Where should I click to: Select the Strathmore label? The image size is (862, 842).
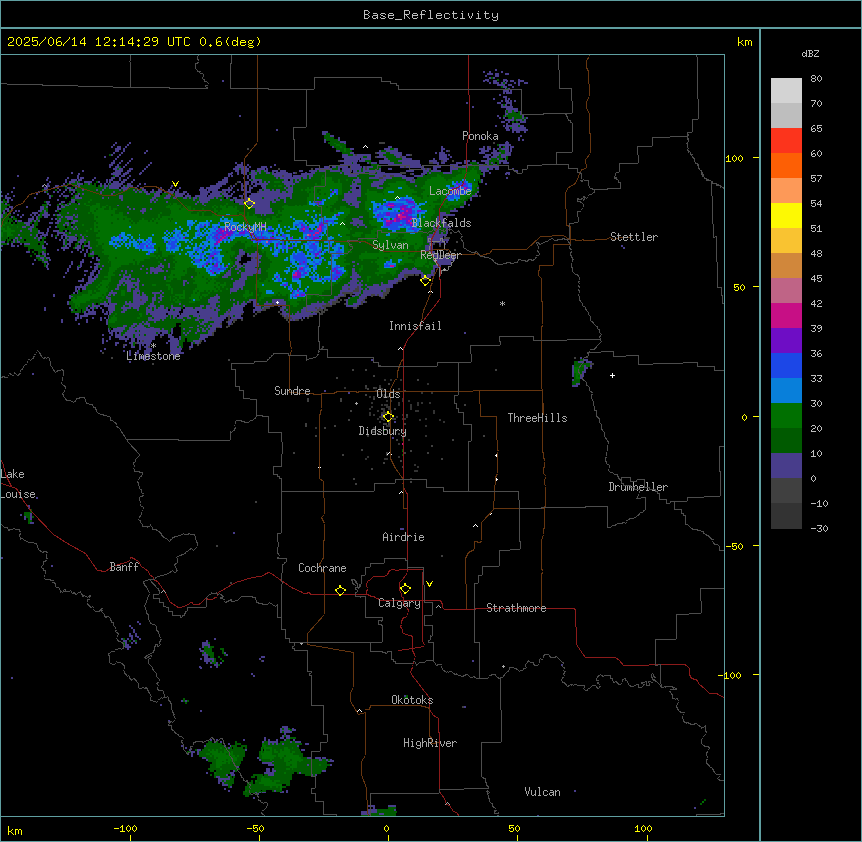click(516, 608)
